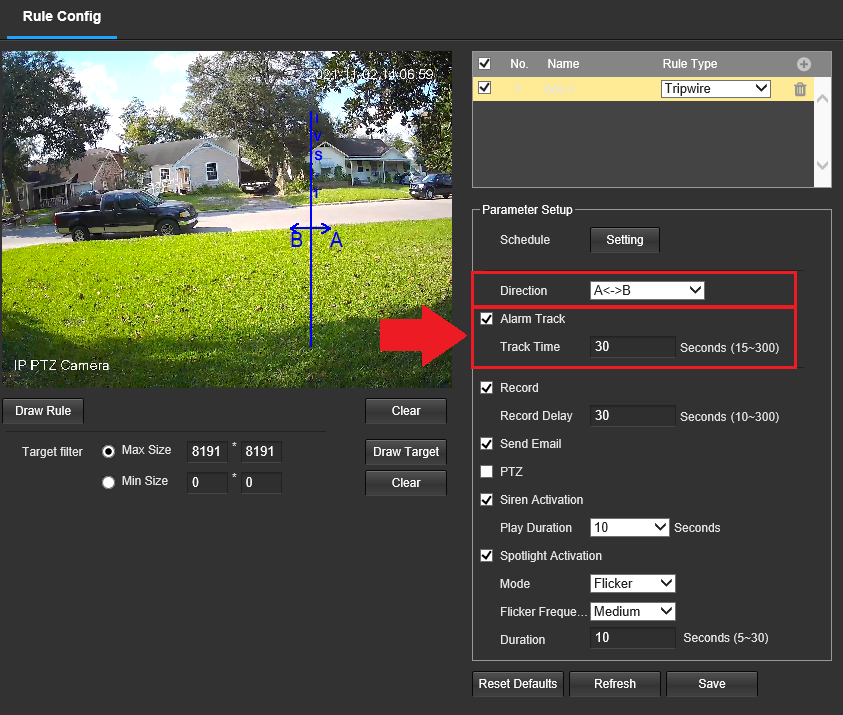This screenshot has width=843, height=715.
Task: Enable the PTZ checkbox
Action: (x=487, y=471)
